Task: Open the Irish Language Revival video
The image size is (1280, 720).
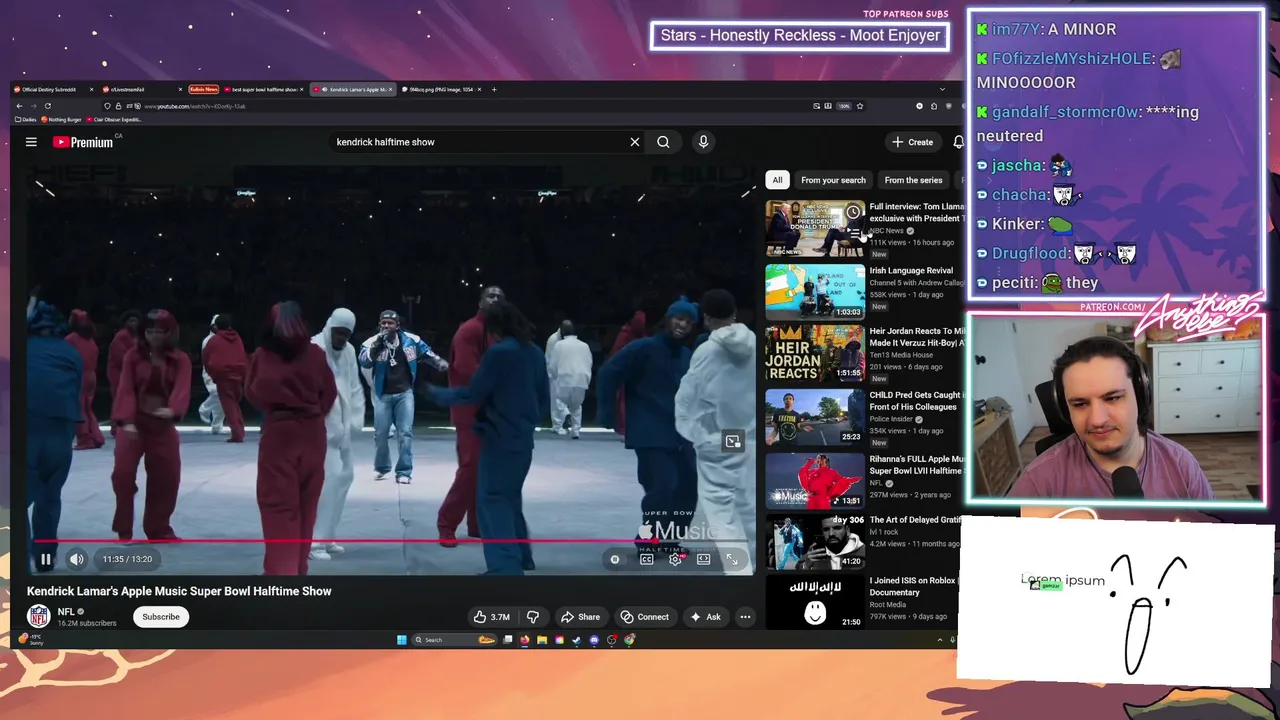Action: (815, 292)
